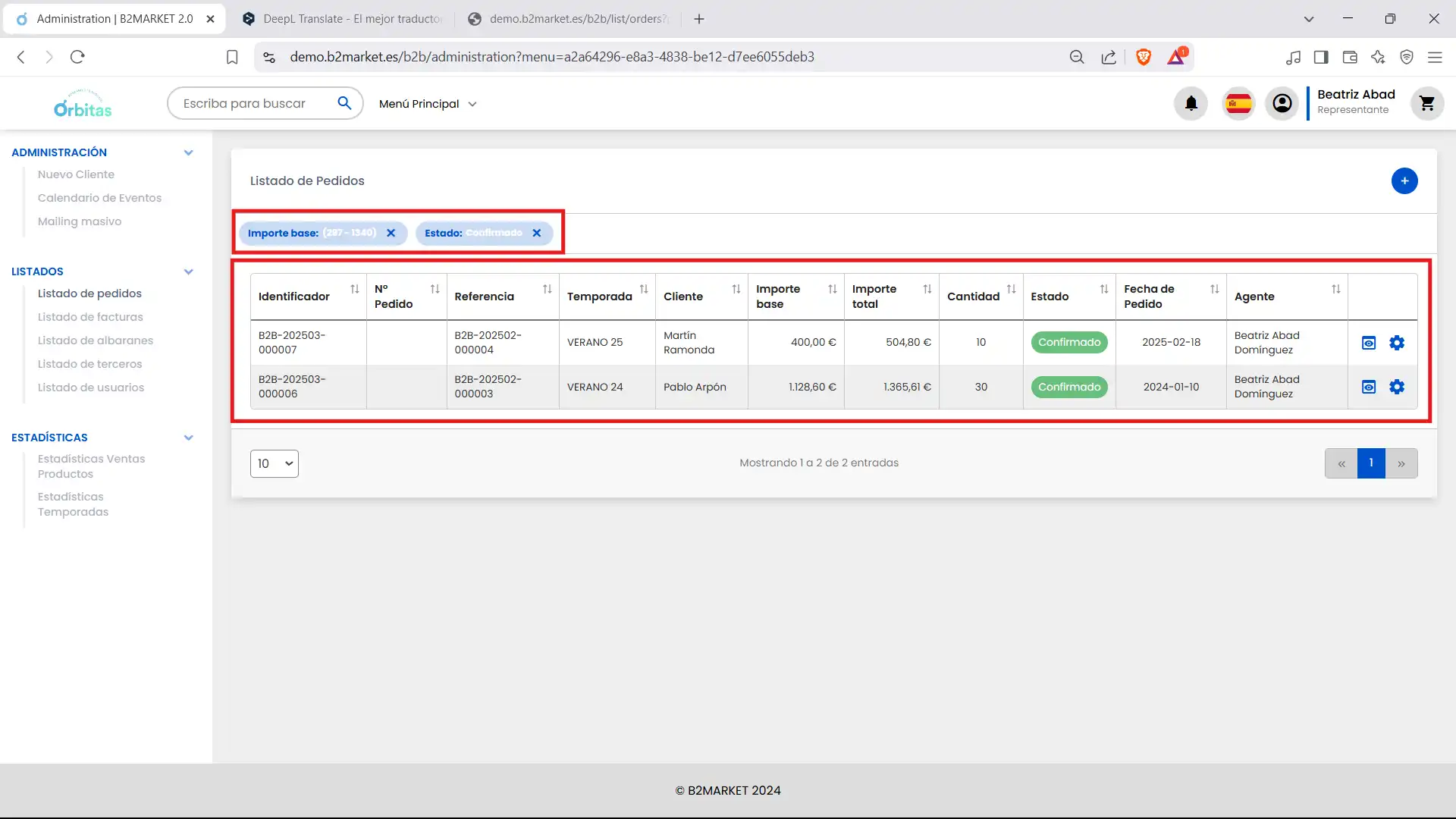Switch to the DeepL Translate browser tab
Viewport: 1456px width, 819px height.
click(344, 19)
